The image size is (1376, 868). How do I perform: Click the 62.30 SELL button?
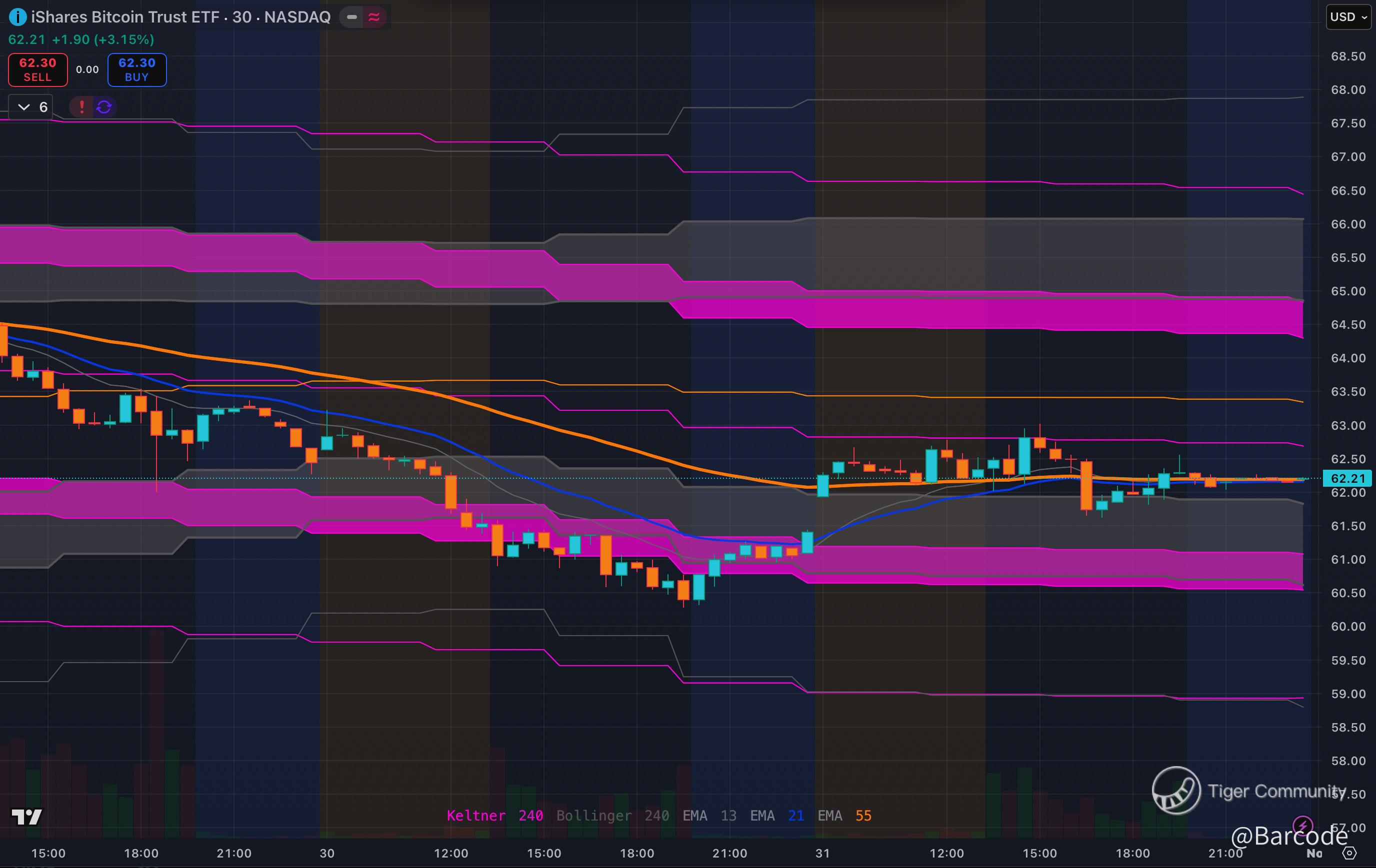click(x=37, y=69)
